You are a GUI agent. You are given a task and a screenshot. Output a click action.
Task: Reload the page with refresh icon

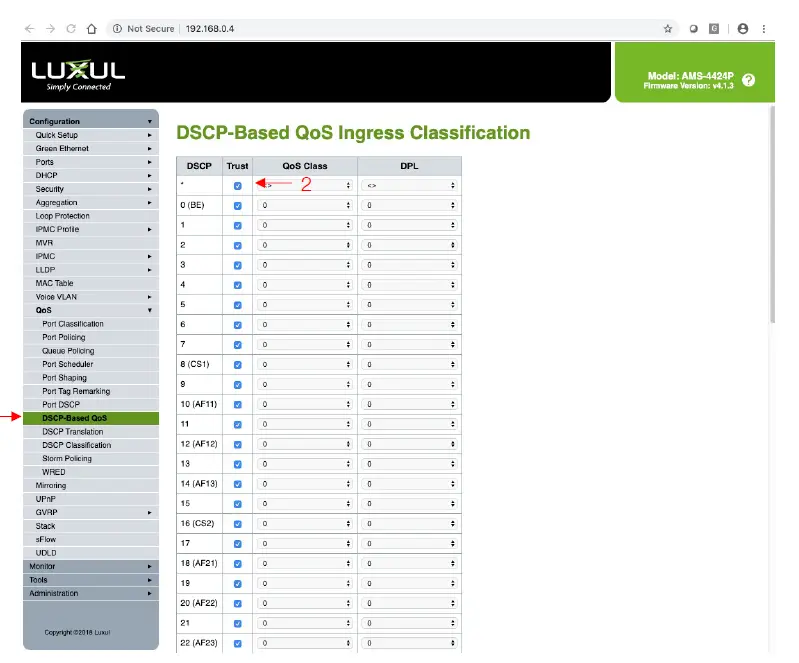71,29
